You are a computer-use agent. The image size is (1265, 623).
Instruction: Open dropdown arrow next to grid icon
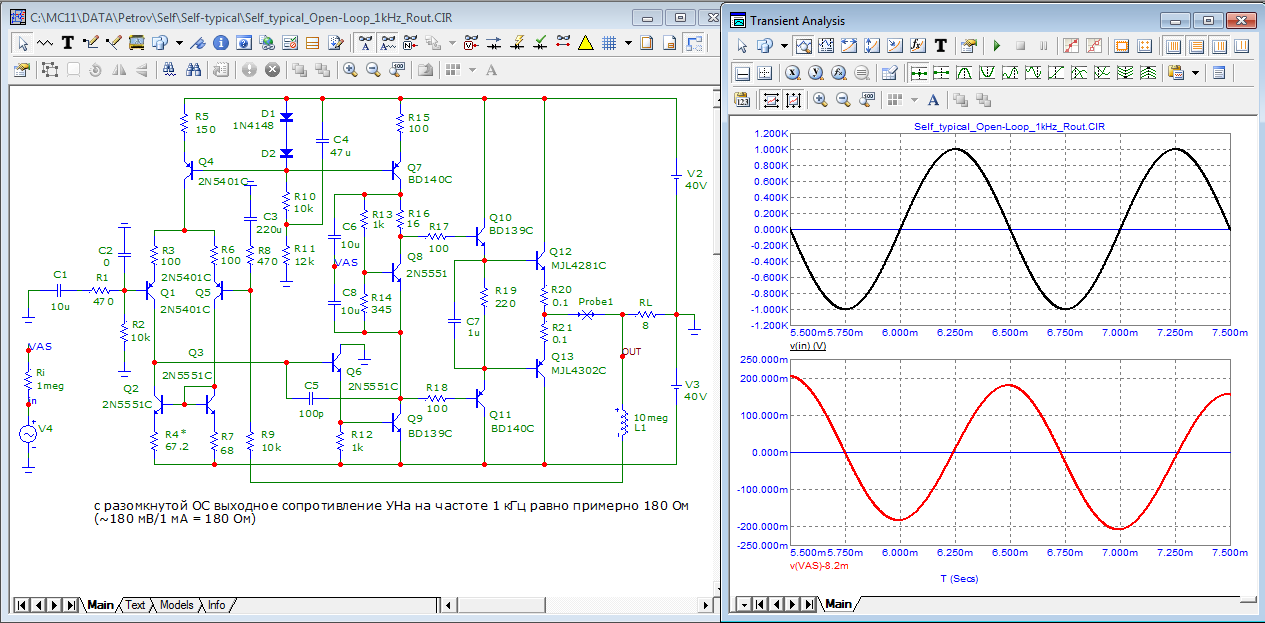(x=627, y=43)
